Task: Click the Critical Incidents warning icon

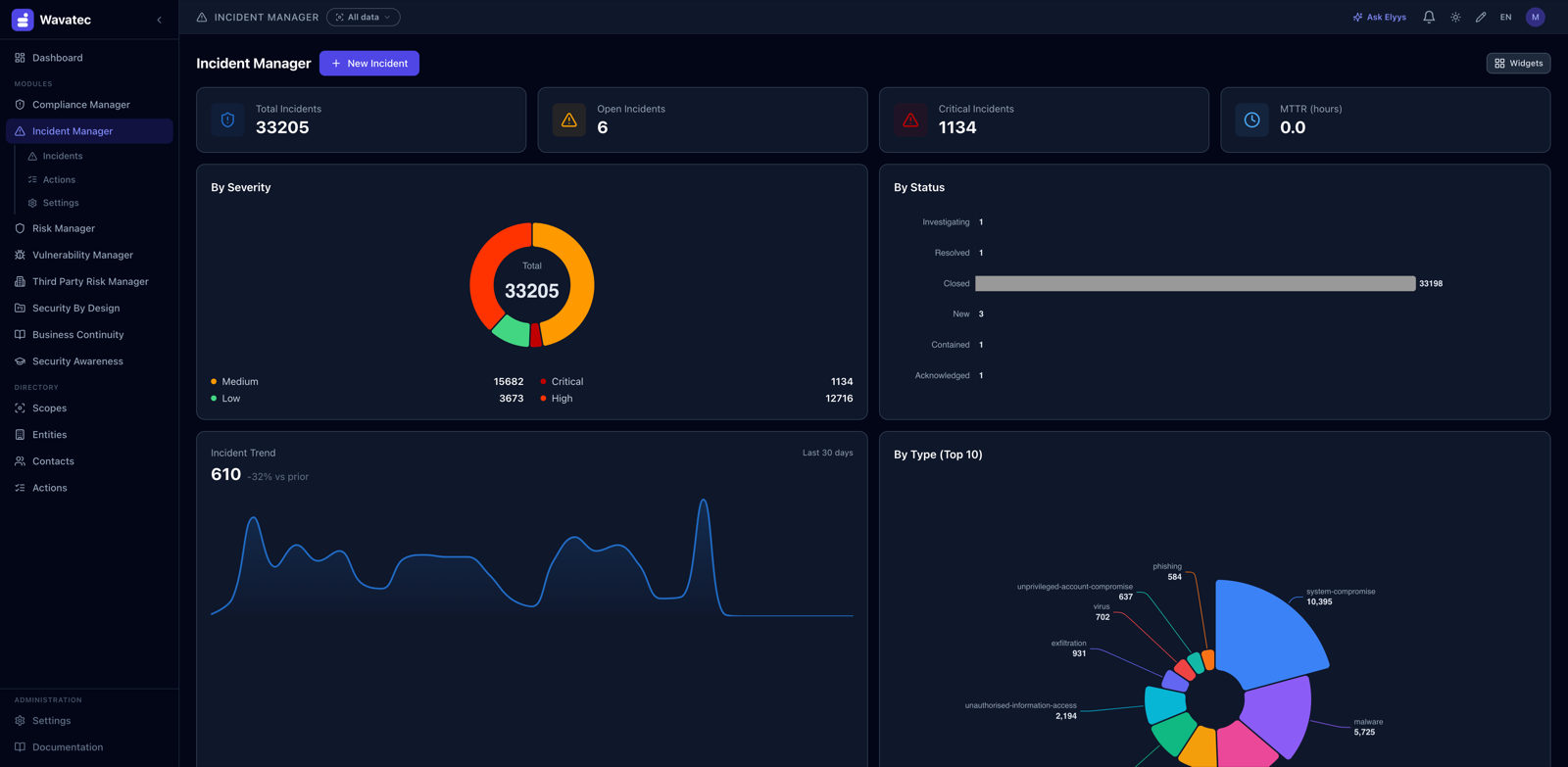Action: [x=910, y=120]
